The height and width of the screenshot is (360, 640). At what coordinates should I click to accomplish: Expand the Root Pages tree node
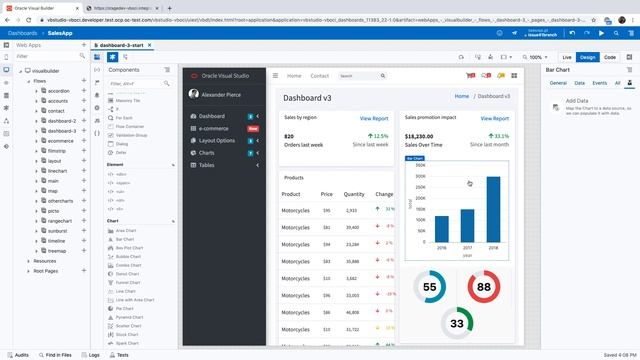tap(28, 271)
